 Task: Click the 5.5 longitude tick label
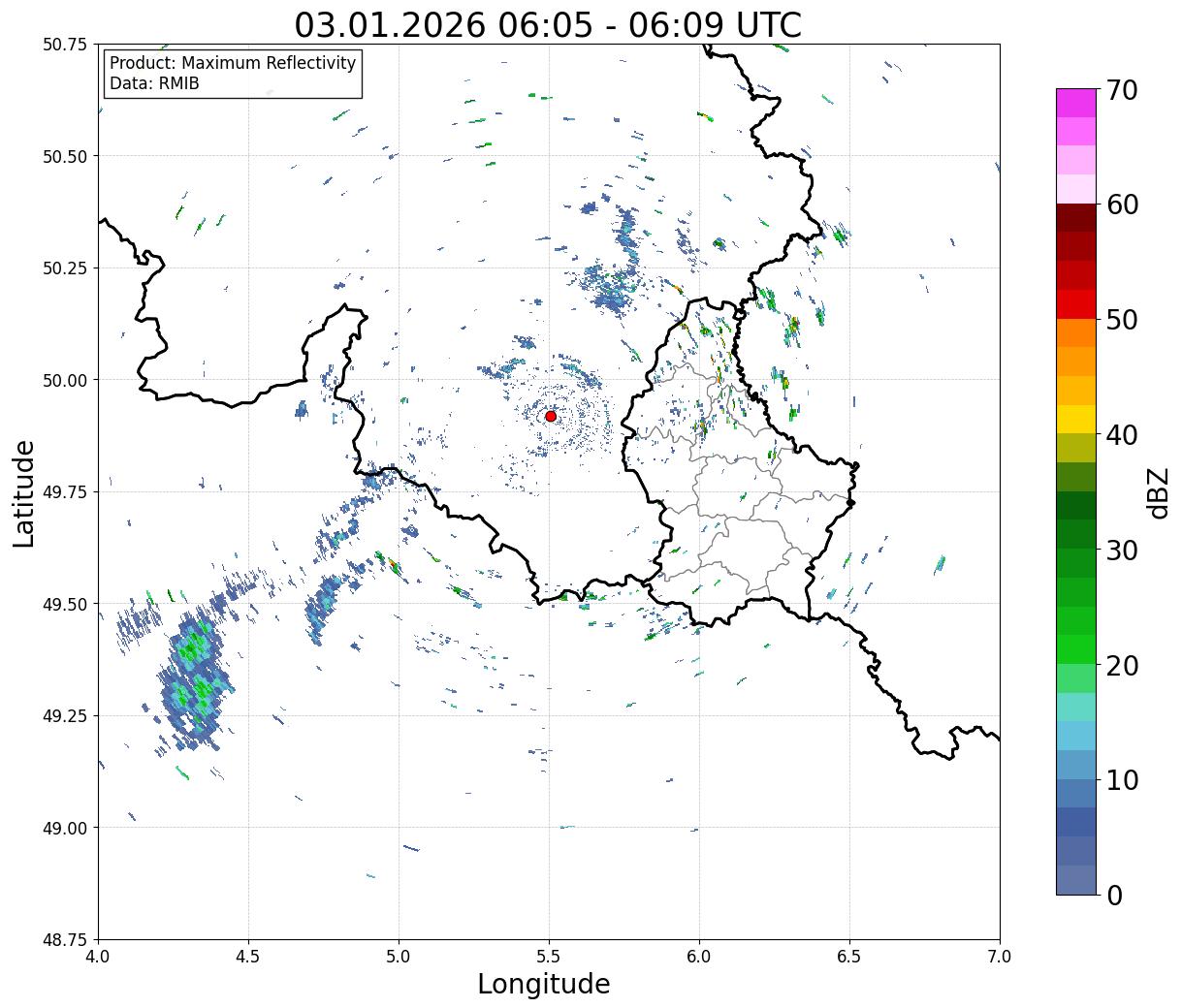click(549, 958)
